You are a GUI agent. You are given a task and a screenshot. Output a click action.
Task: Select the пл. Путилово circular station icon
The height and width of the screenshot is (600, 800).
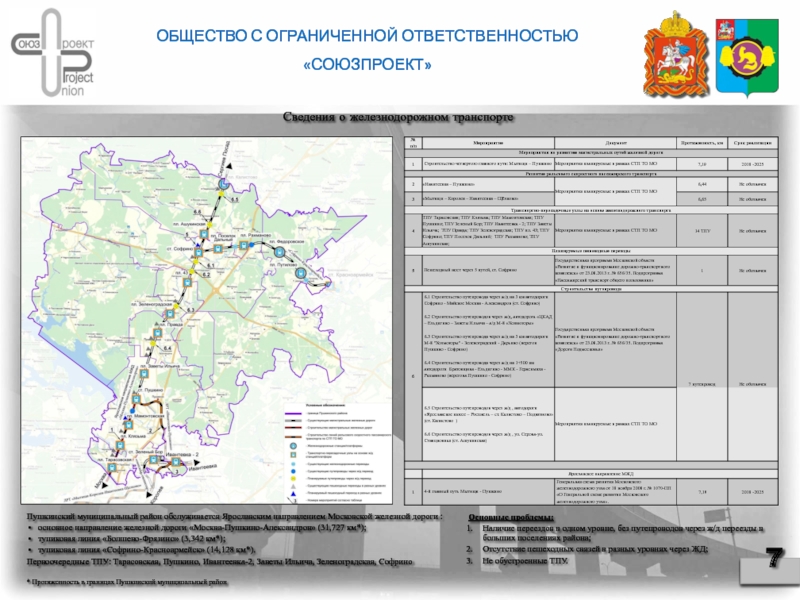pyautogui.click(x=301, y=273)
